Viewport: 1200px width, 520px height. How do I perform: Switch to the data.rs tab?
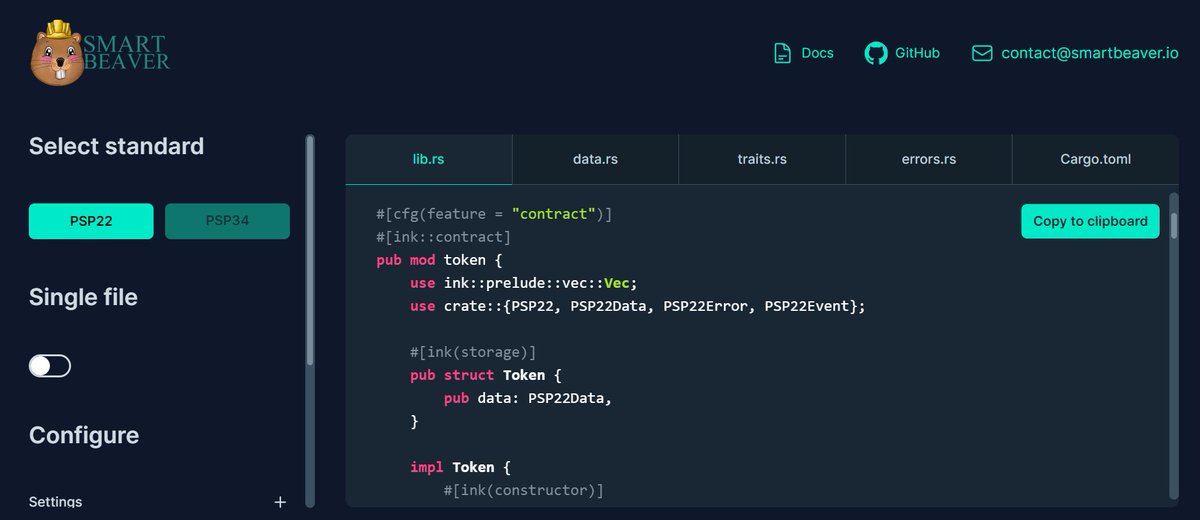(x=595, y=159)
